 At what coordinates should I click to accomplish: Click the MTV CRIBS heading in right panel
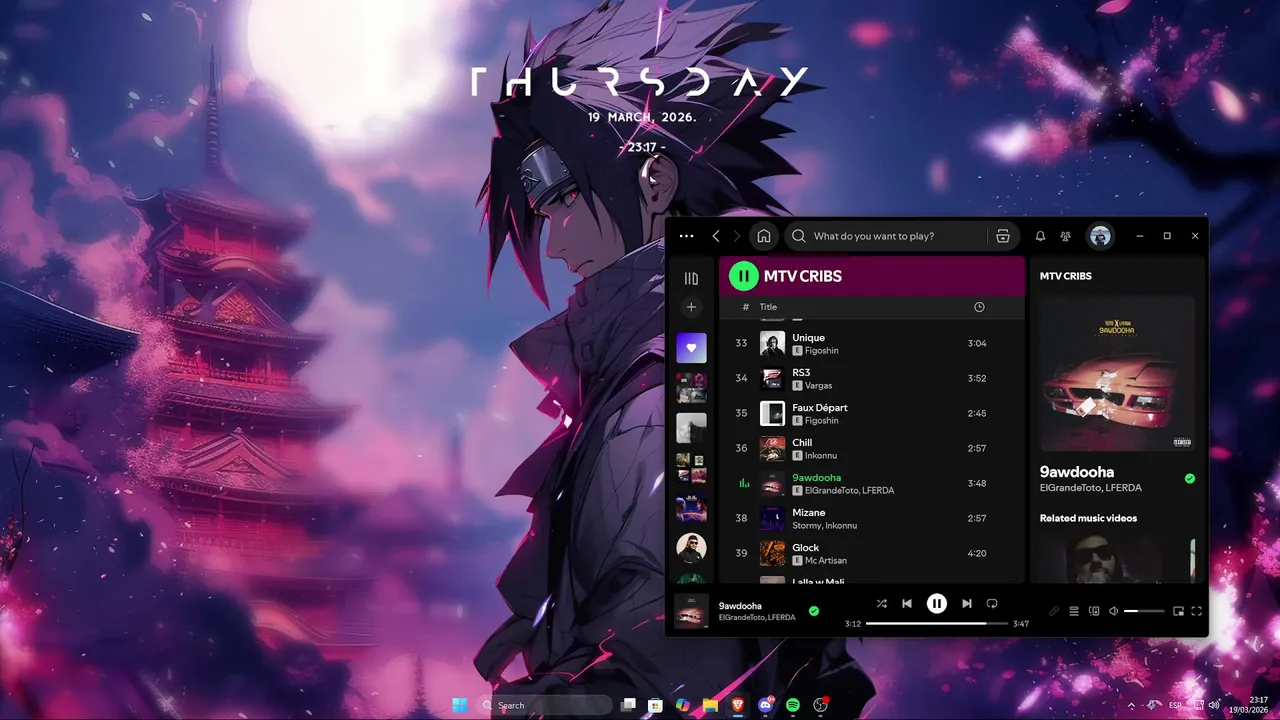pyautogui.click(x=1066, y=276)
